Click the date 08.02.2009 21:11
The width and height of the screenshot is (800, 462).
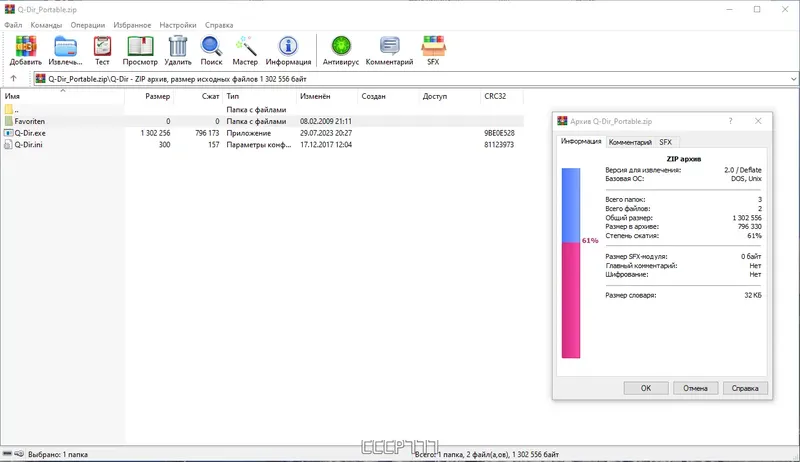coord(326,121)
